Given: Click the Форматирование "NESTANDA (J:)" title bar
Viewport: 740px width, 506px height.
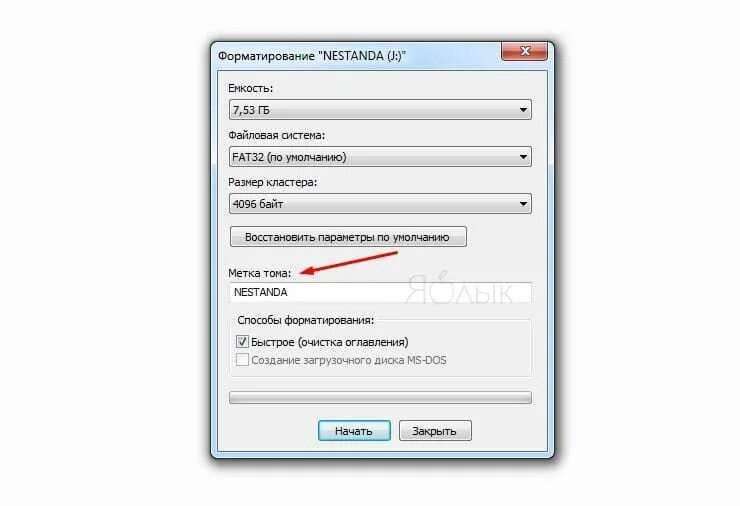Looking at the screenshot, I should [x=311, y=56].
